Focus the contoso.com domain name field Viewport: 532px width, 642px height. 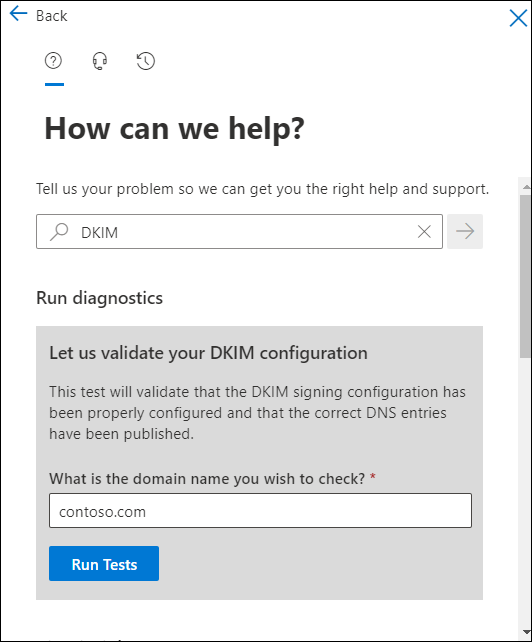click(x=260, y=511)
